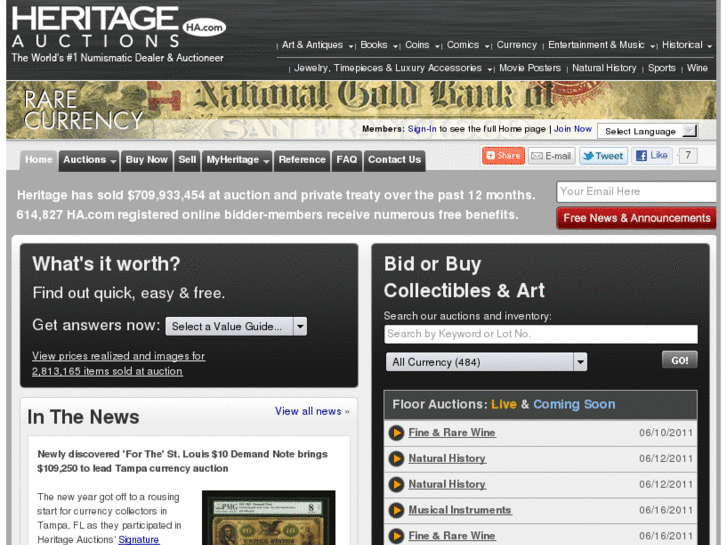Viewport: 727px width, 545px height.
Task: Click play arrow beside Fine & Rare Wine 06/10/2011
Action: pyautogui.click(x=396, y=433)
